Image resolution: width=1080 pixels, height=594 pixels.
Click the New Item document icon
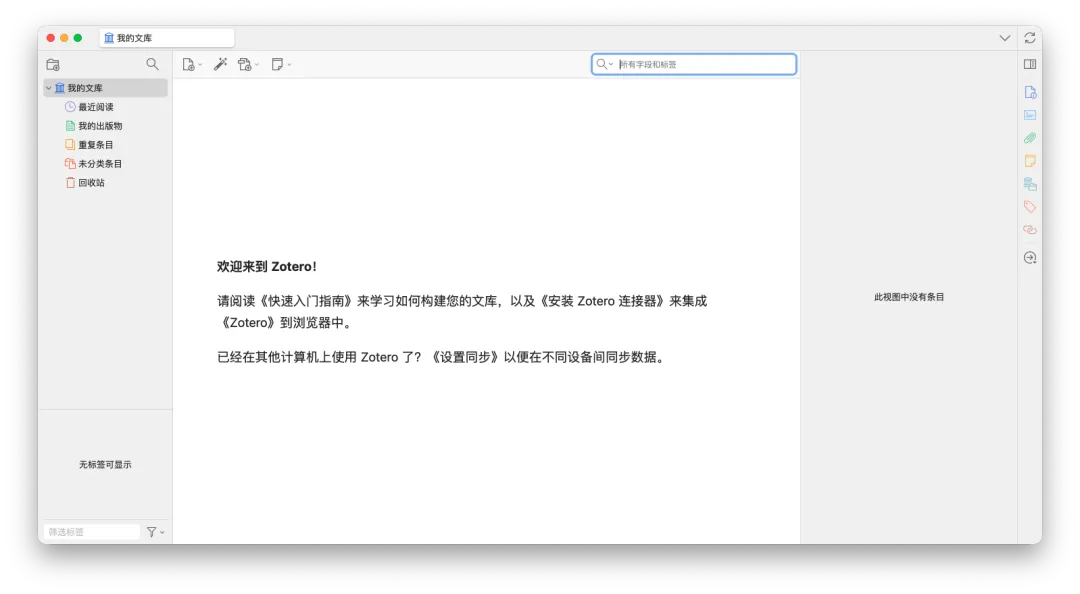click(x=188, y=65)
